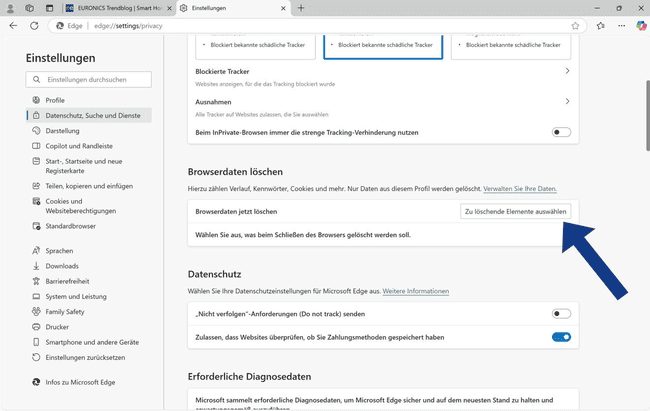Toggle strict tracking prevention for InPrivate
The height and width of the screenshot is (411, 650).
[x=561, y=132]
